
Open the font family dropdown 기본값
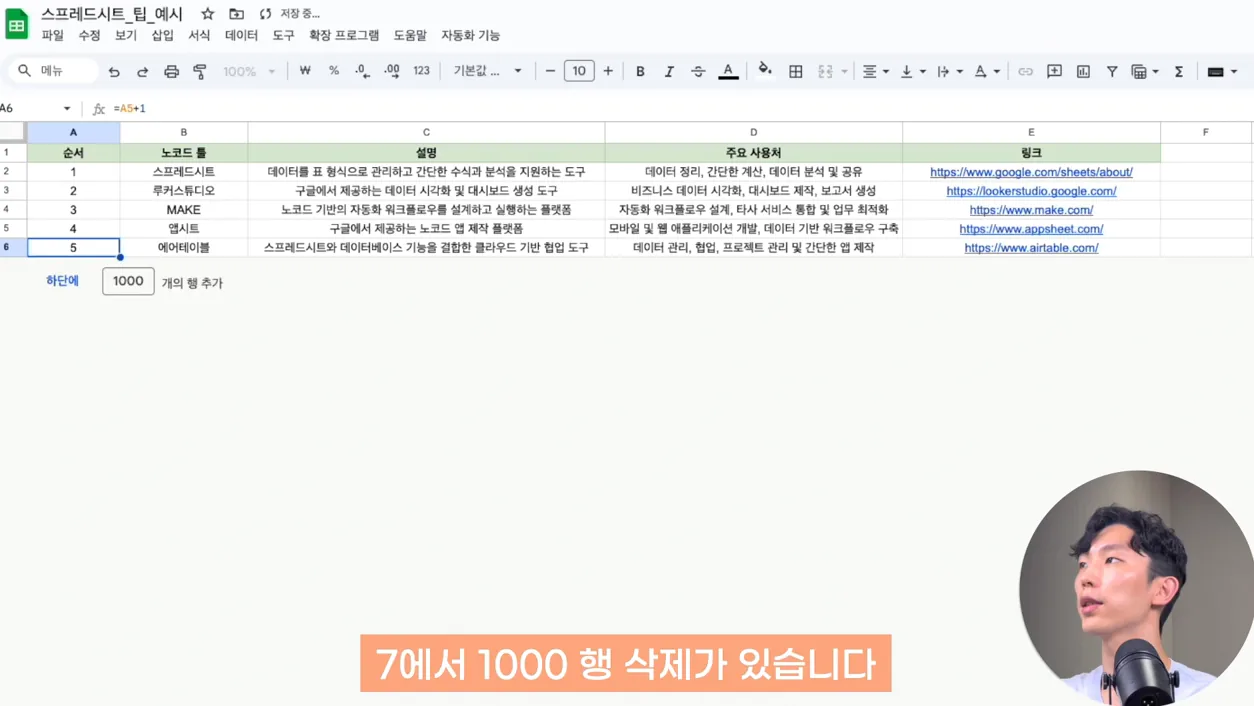(x=488, y=71)
